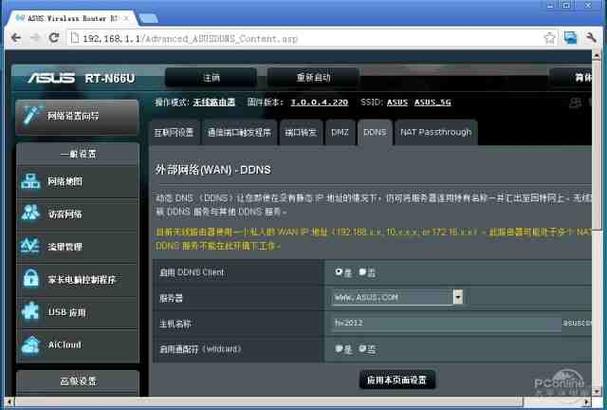Apply settings with 应用本页面设置 button
607x410 pixels.
pos(397,380)
